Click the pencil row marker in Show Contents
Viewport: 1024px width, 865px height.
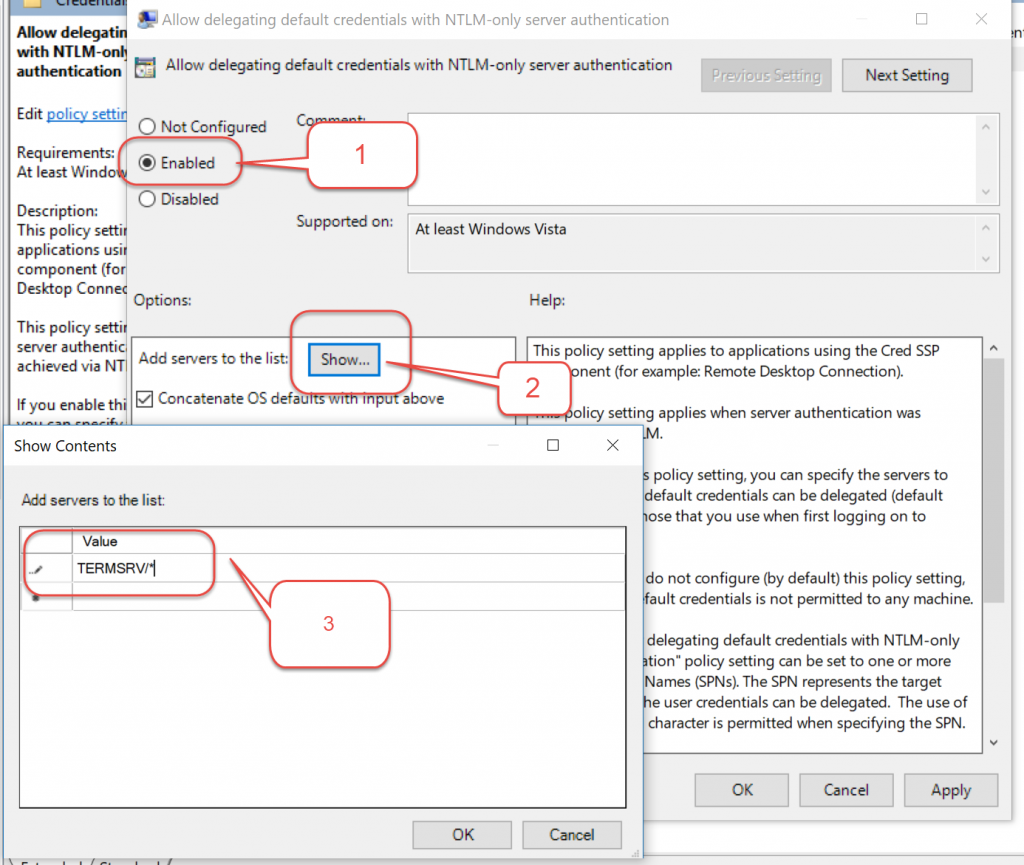tap(37, 569)
